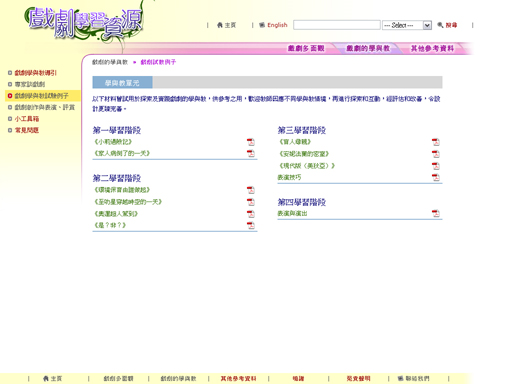
Task: Open the '--- Select ---' dropdown
Action: pyautogui.click(x=407, y=25)
